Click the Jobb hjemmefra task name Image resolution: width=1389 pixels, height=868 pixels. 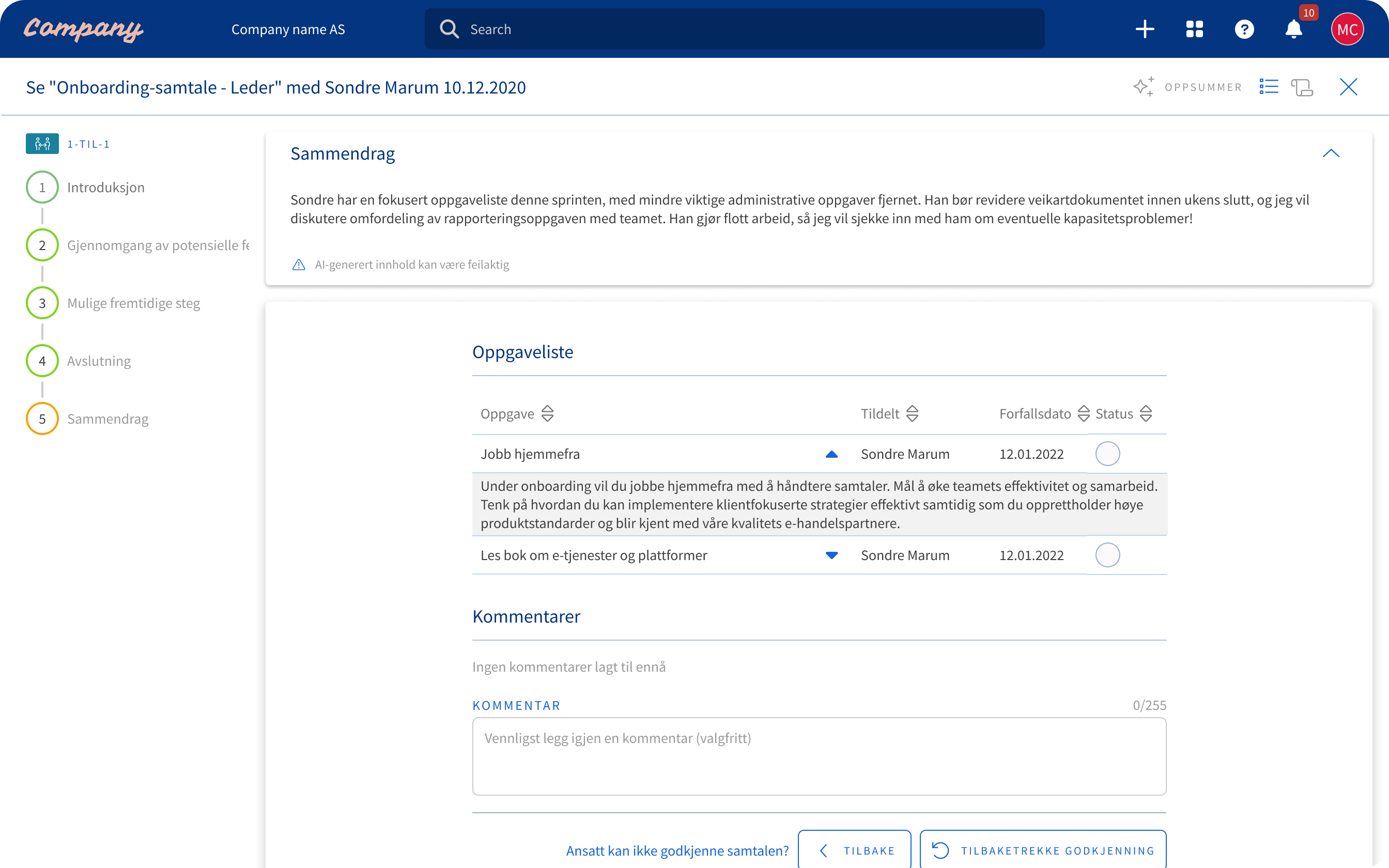[x=530, y=454]
